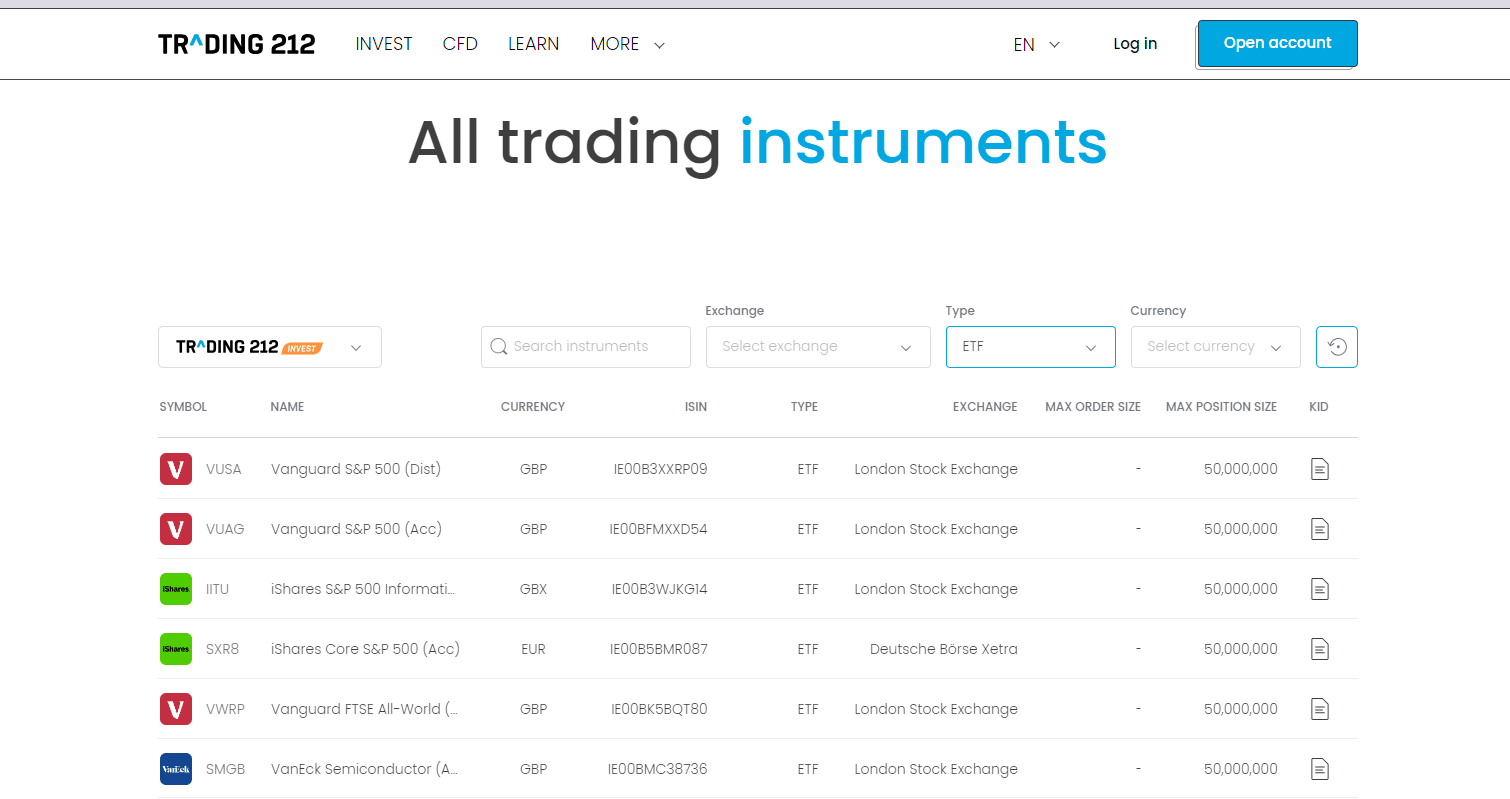The image size is (1510, 799).
Task: Focus the Search instruments field
Action: tap(586, 347)
